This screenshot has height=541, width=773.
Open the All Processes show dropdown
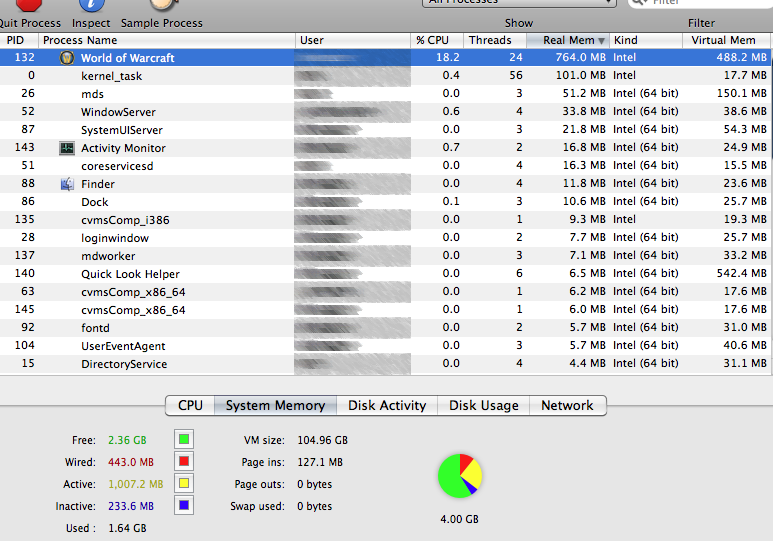coord(519,3)
